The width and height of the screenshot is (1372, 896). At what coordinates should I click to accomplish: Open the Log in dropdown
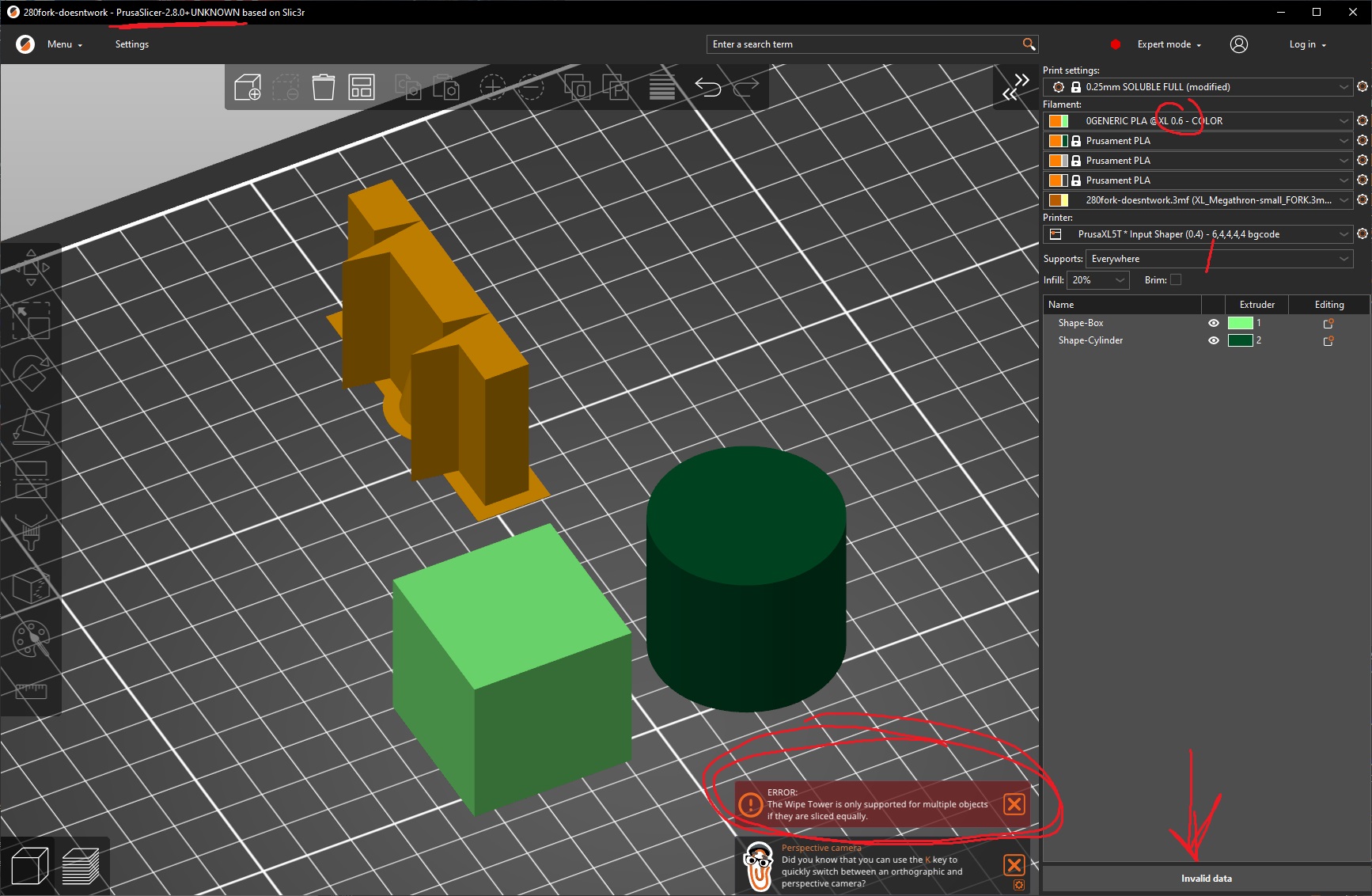click(1307, 44)
